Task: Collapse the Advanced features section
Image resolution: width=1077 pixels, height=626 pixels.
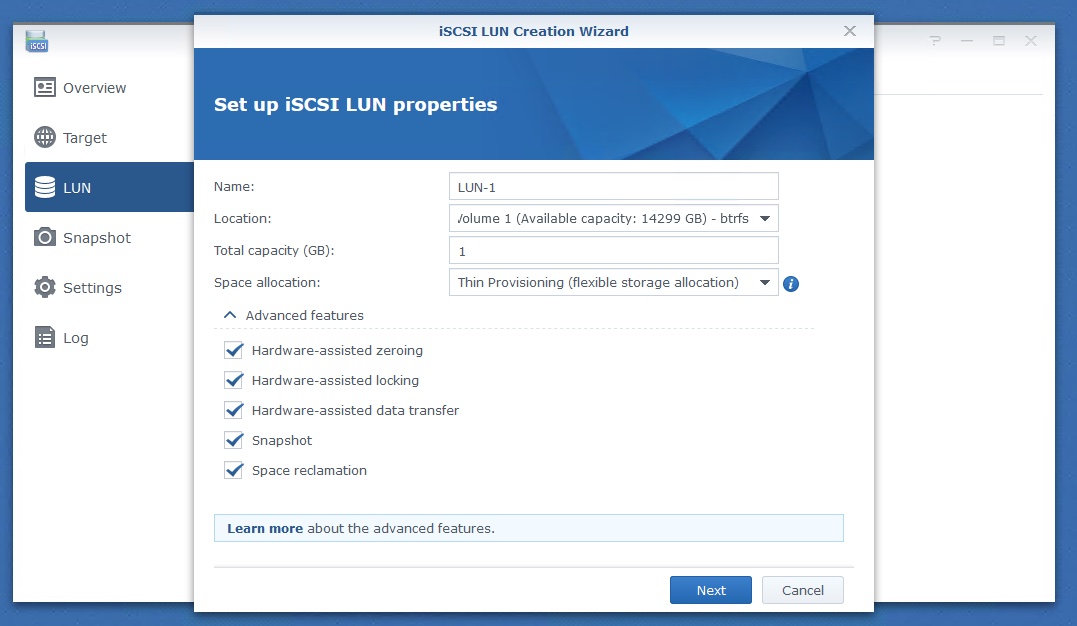Action: coord(231,315)
